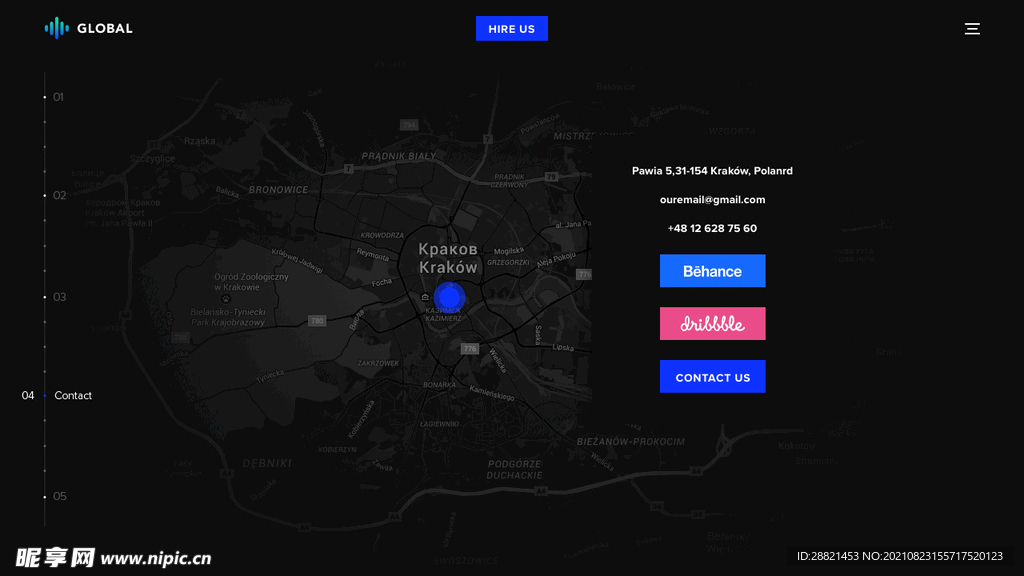Go to section 05 in side navigation
Screen dimensions: 1024x576
(59, 496)
